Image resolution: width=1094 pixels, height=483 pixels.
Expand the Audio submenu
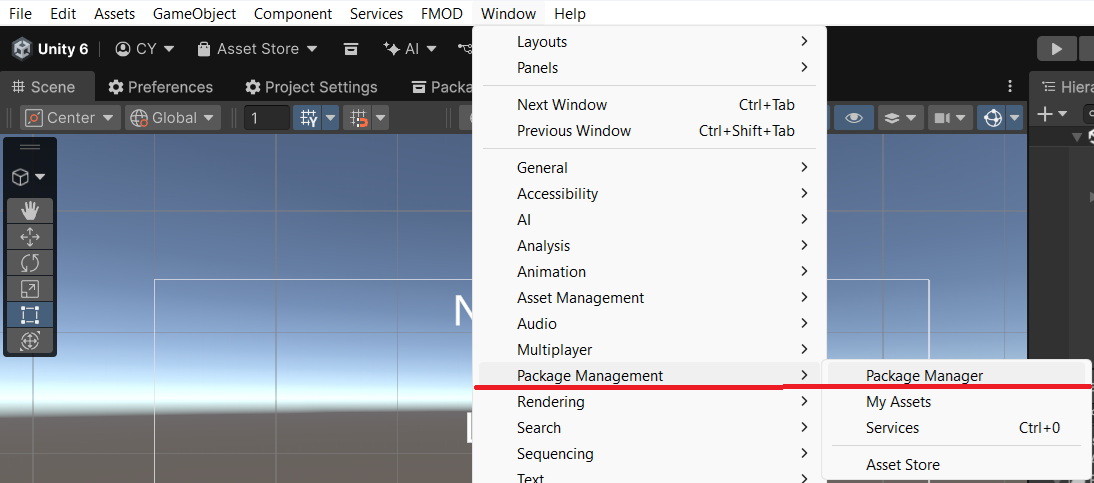click(650, 324)
